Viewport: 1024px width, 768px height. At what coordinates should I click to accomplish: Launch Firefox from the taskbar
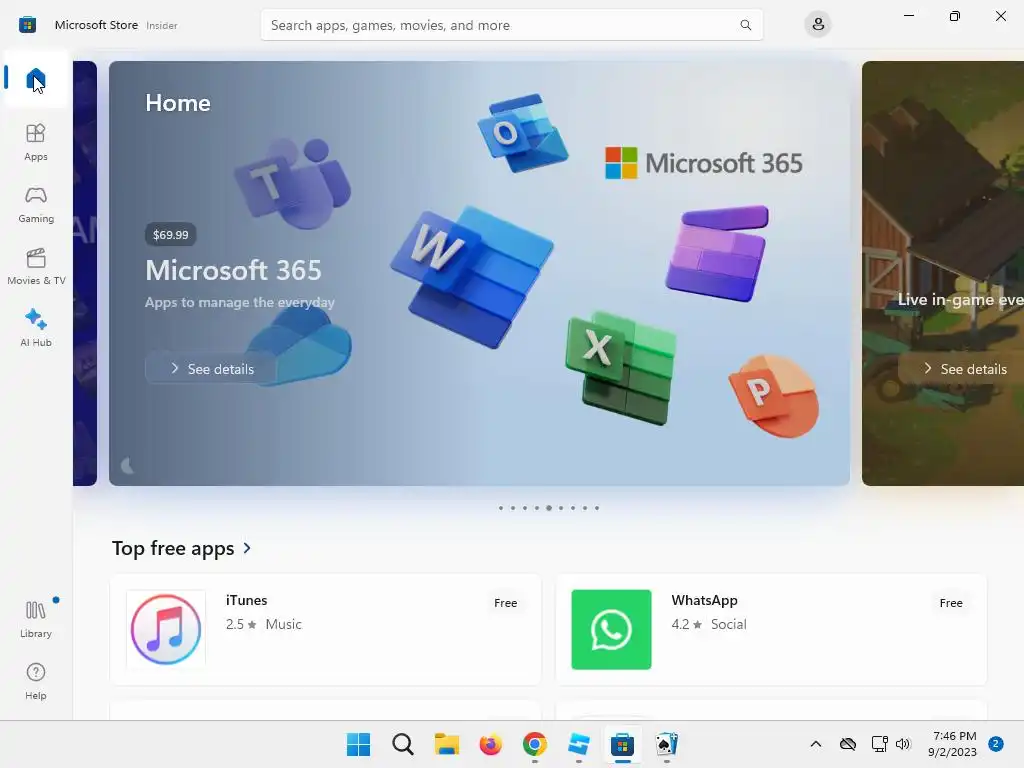[x=490, y=744]
